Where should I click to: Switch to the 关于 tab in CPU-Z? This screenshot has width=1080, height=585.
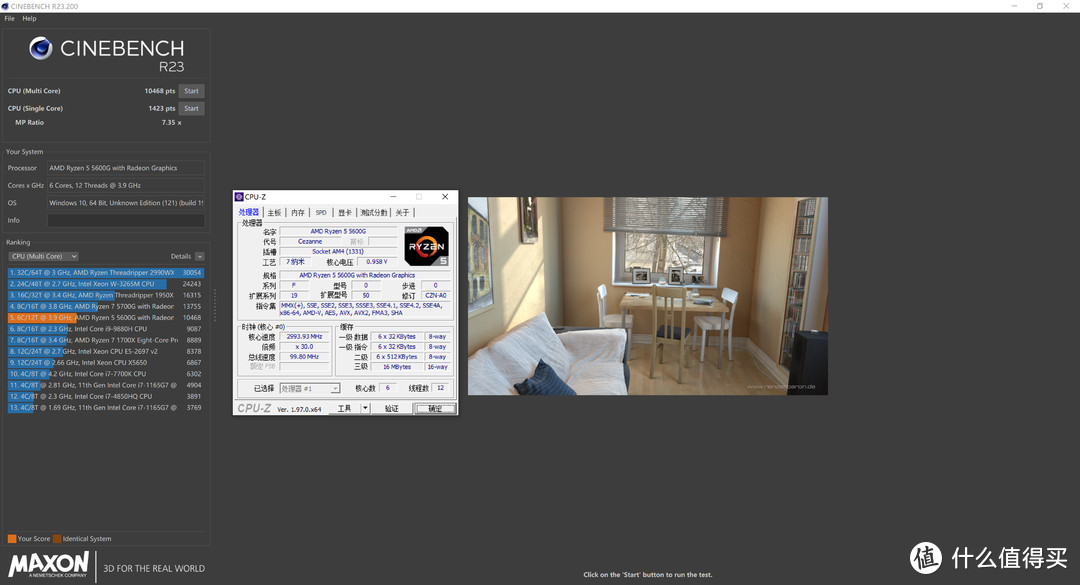click(x=402, y=213)
